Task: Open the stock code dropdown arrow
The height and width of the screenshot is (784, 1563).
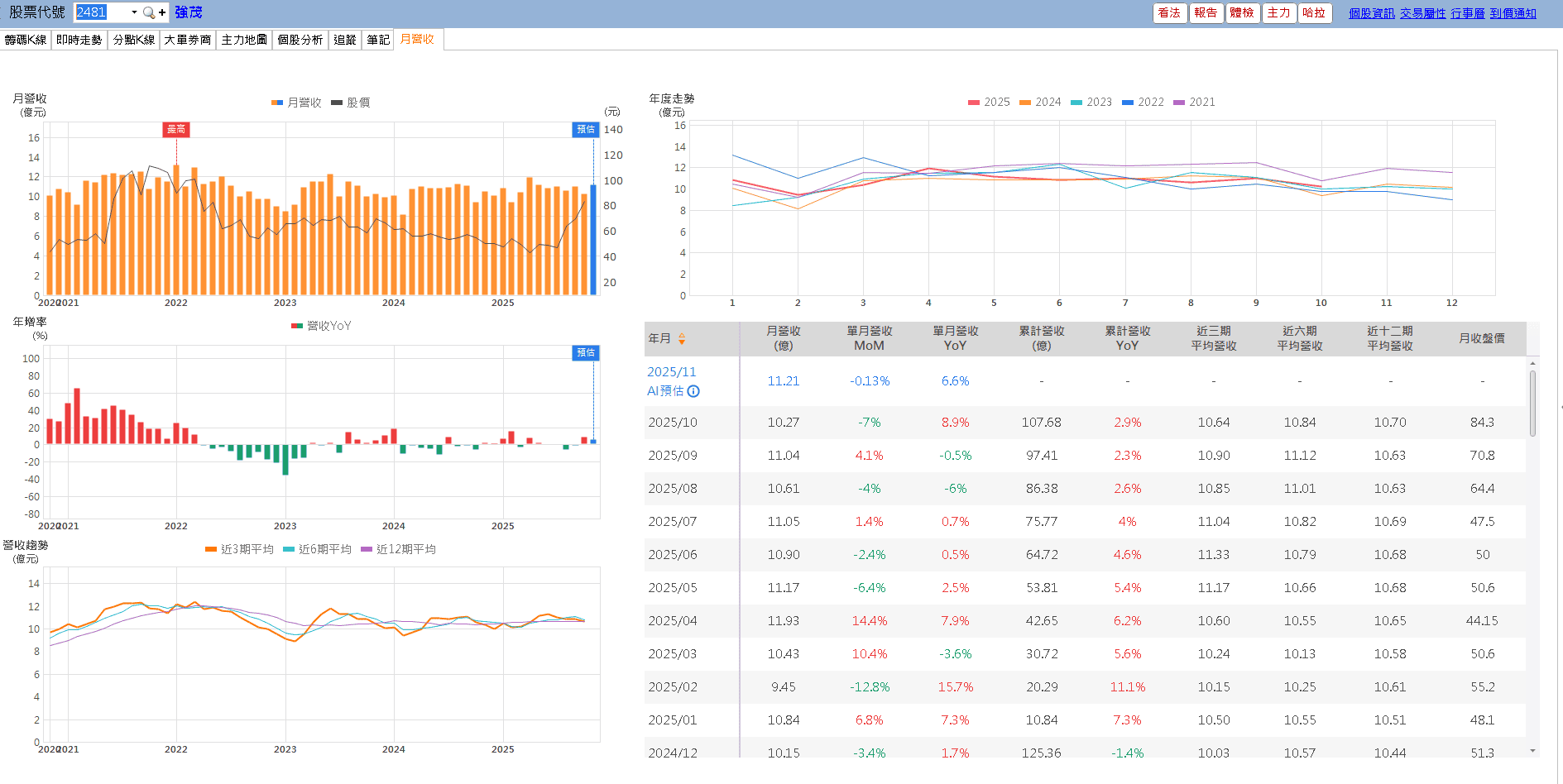Action: tap(134, 12)
